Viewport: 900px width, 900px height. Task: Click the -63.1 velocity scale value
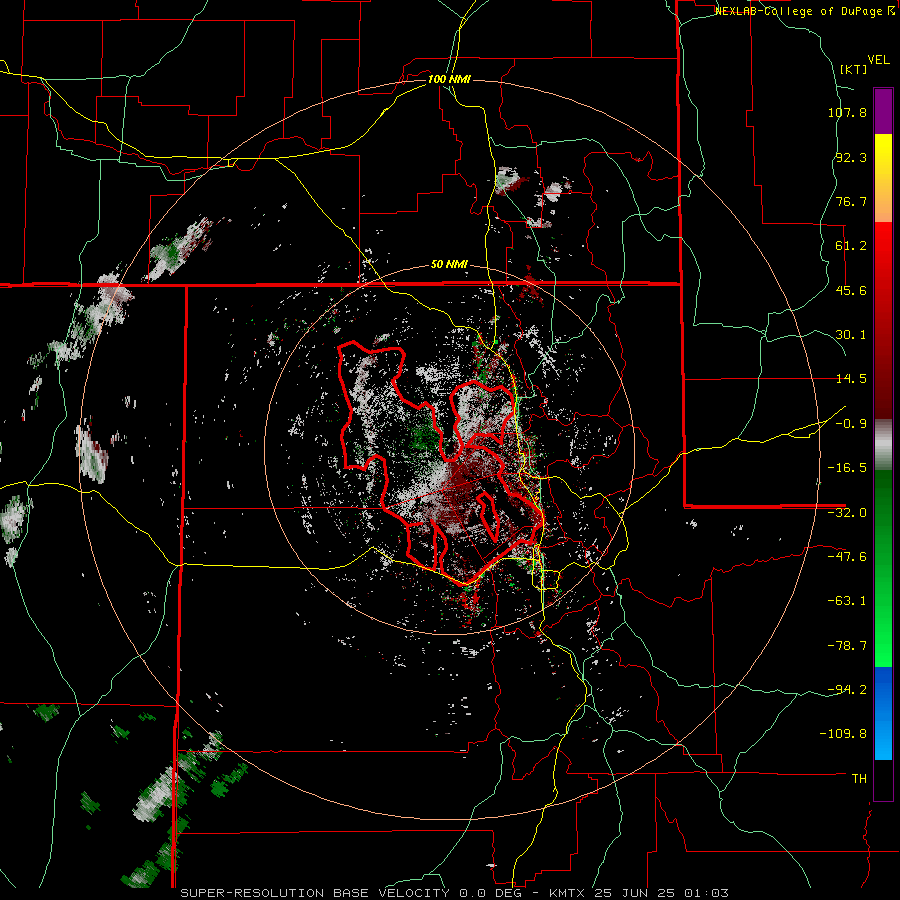847,601
